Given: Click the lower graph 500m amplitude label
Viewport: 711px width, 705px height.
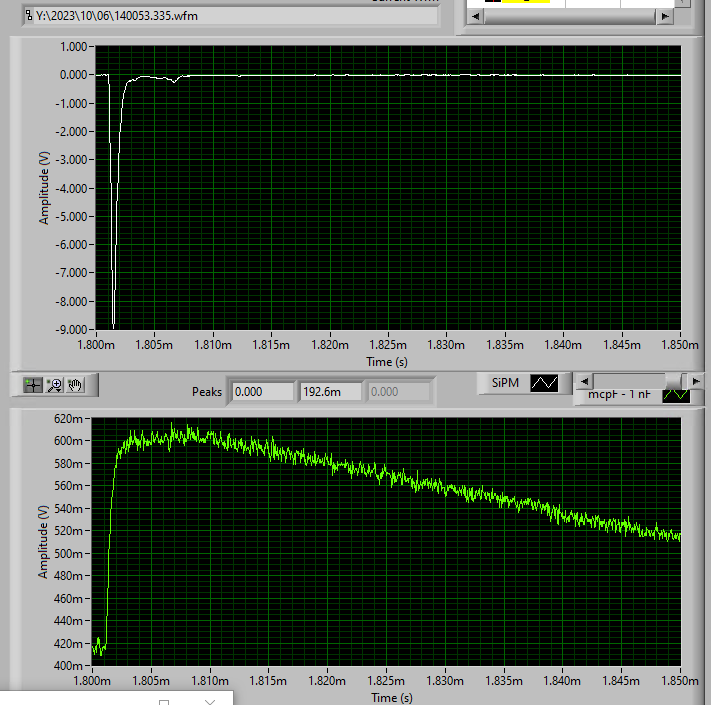Looking at the screenshot, I should [68, 554].
